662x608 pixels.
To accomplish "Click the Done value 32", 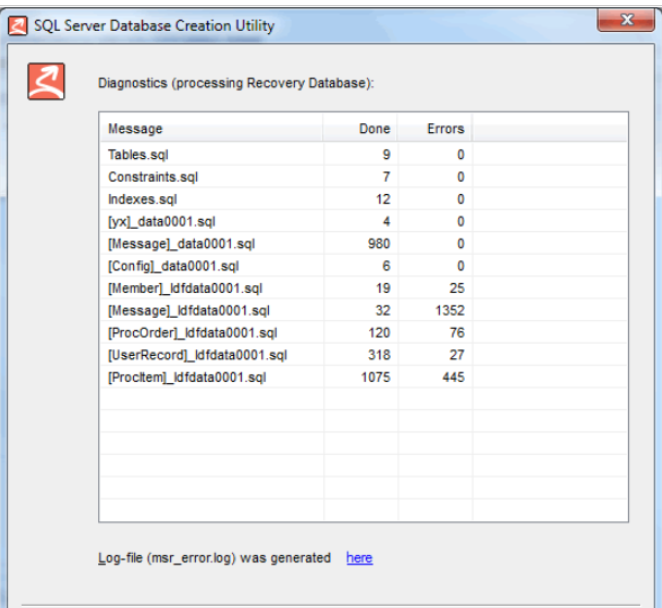I will (x=383, y=311).
